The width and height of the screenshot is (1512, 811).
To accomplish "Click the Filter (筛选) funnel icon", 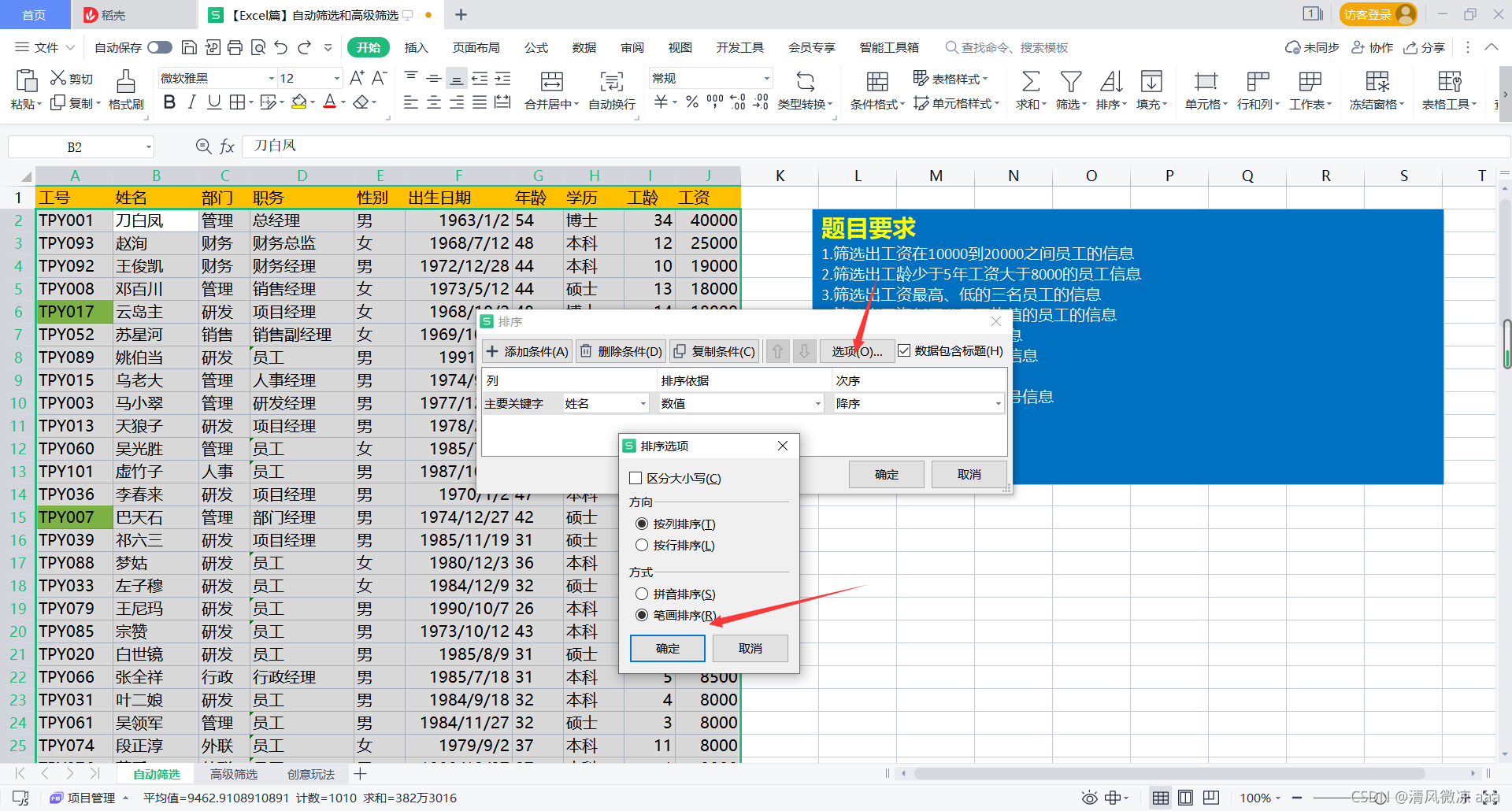I will [1071, 81].
